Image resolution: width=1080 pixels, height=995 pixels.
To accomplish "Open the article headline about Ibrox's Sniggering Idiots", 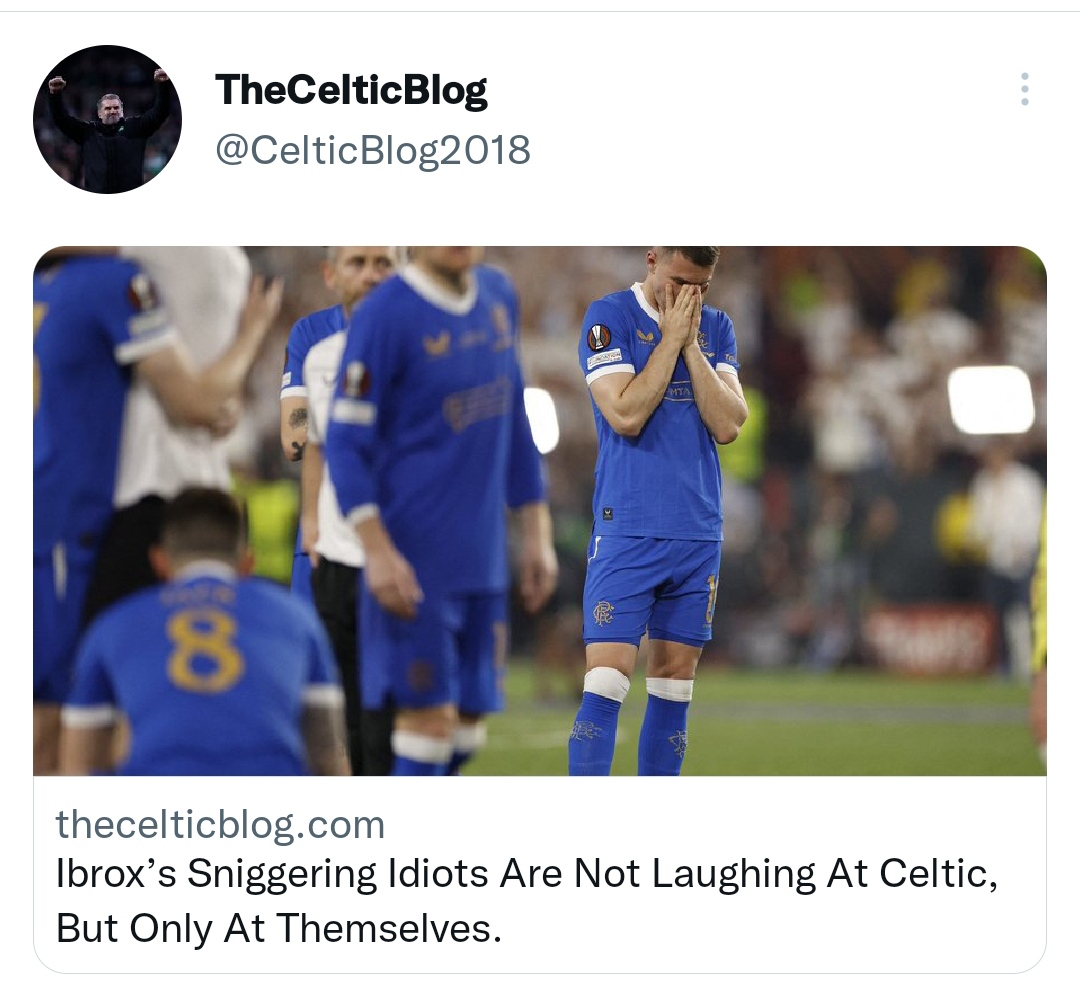I will click(527, 901).
